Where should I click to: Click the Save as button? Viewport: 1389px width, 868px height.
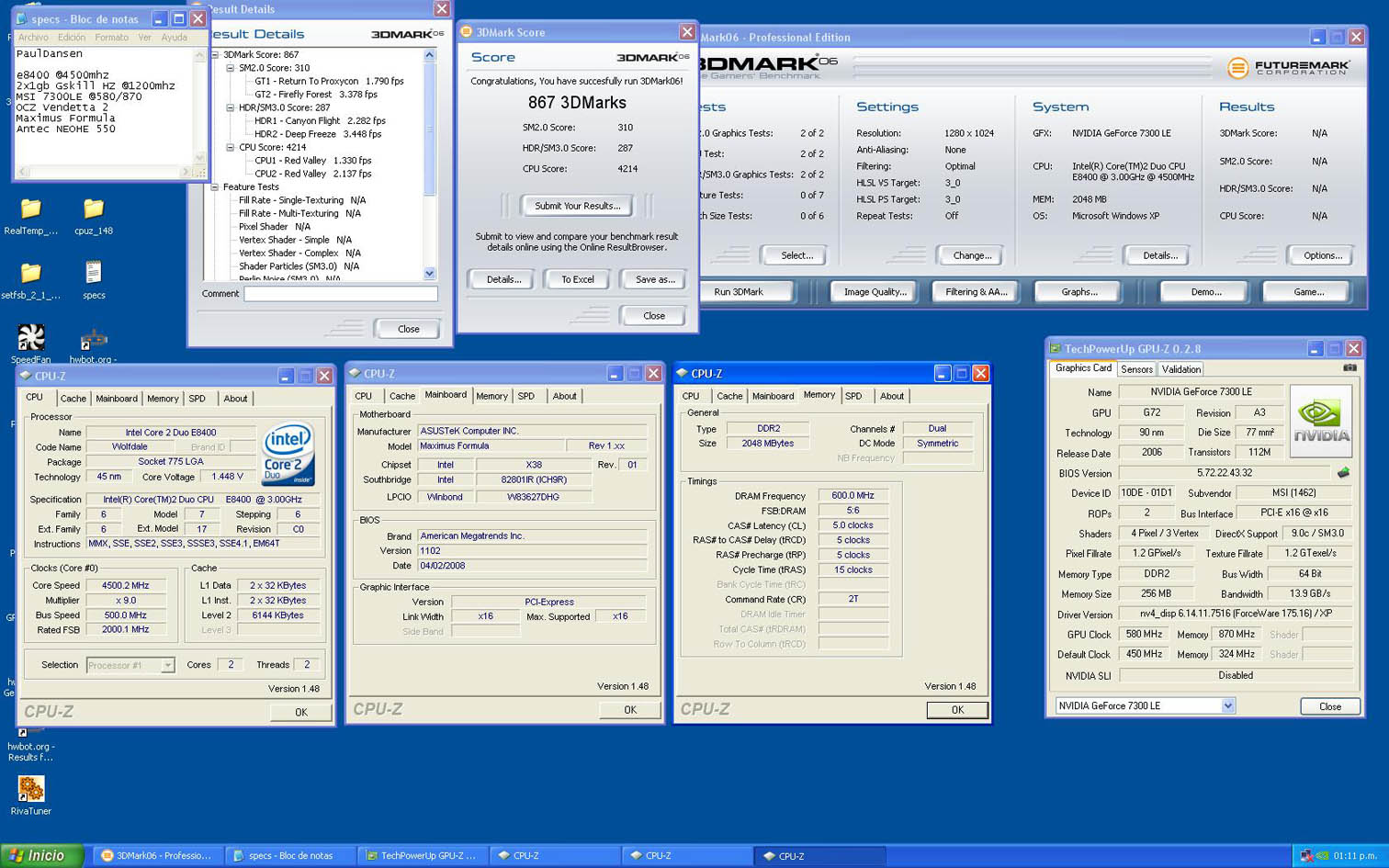pos(655,279)
